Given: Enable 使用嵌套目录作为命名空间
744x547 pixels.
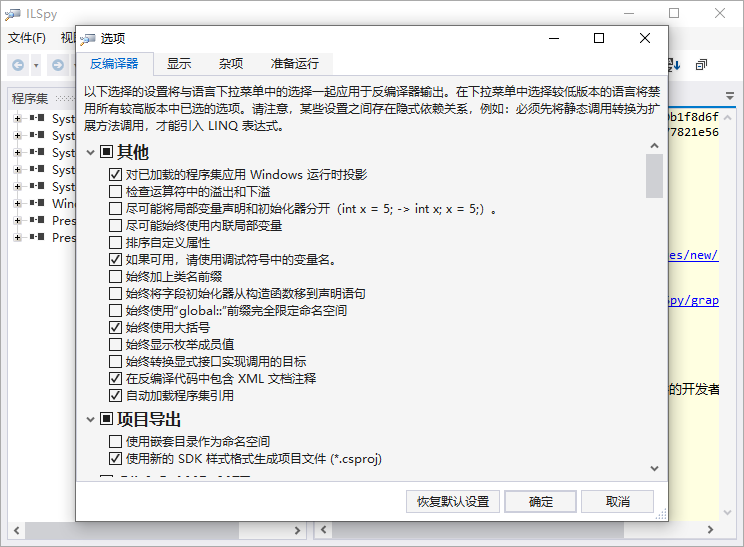Looking at the screenshot, I should coord(115,442).
